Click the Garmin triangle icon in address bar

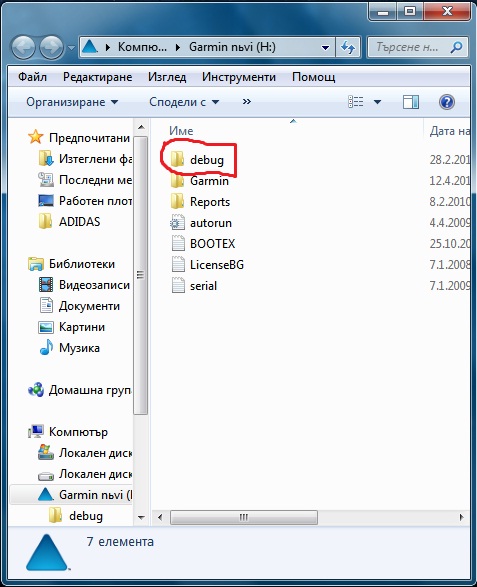click(90, 47)
